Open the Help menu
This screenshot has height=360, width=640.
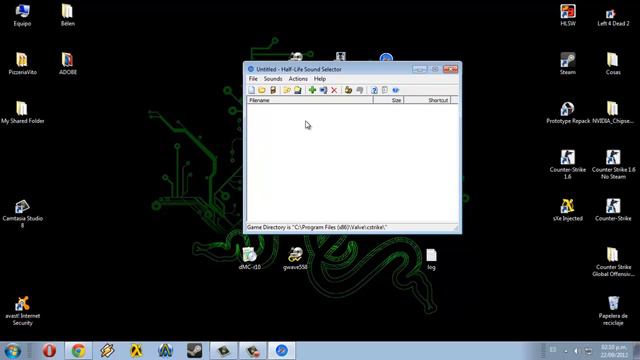click(320, 79)
